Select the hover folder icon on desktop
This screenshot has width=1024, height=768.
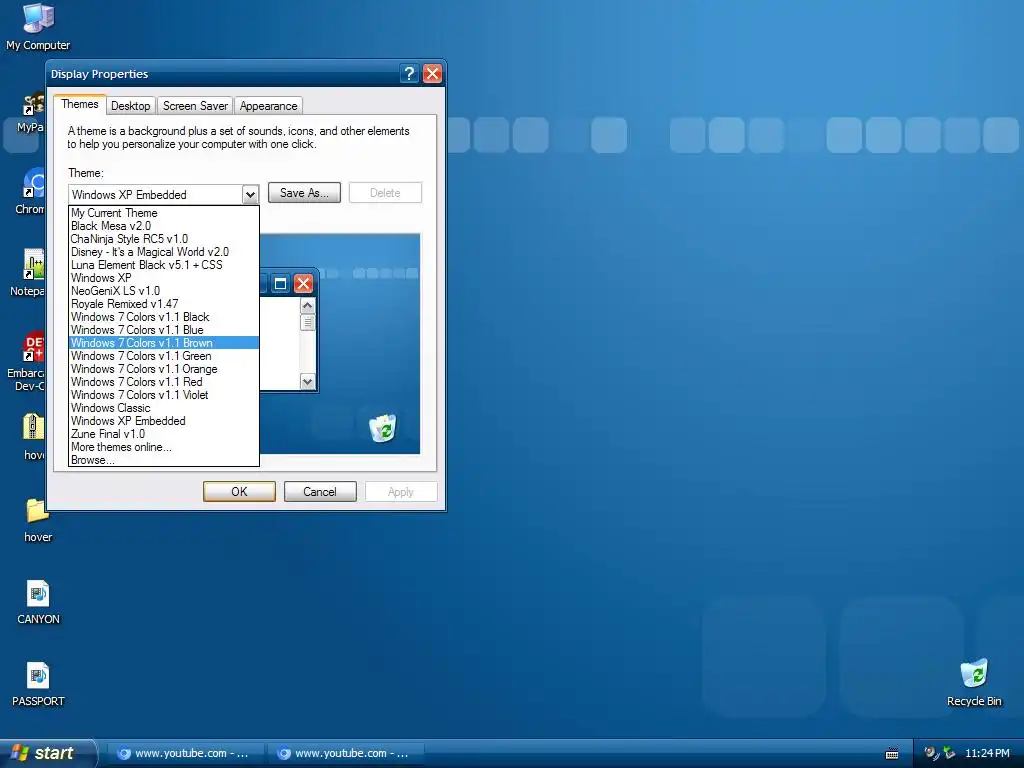pos(38,520)
